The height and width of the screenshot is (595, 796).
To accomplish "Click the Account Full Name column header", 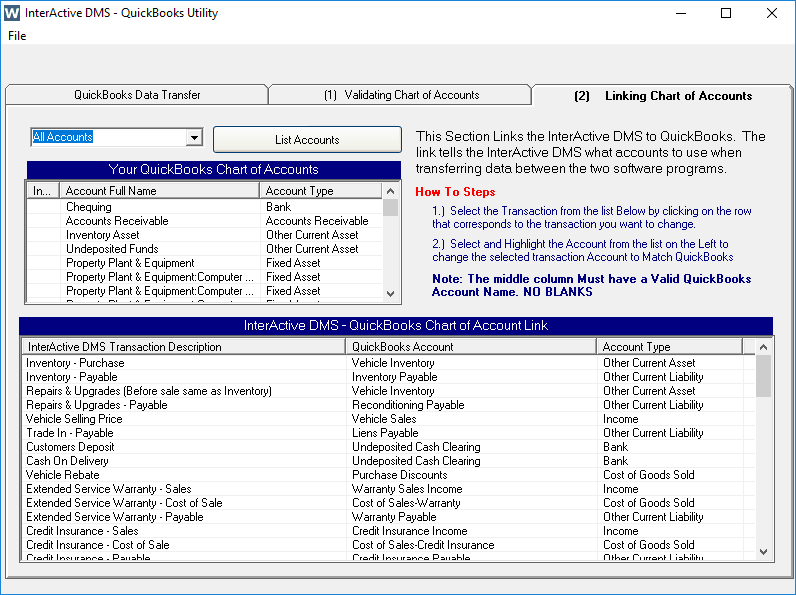I will (159, 191).
